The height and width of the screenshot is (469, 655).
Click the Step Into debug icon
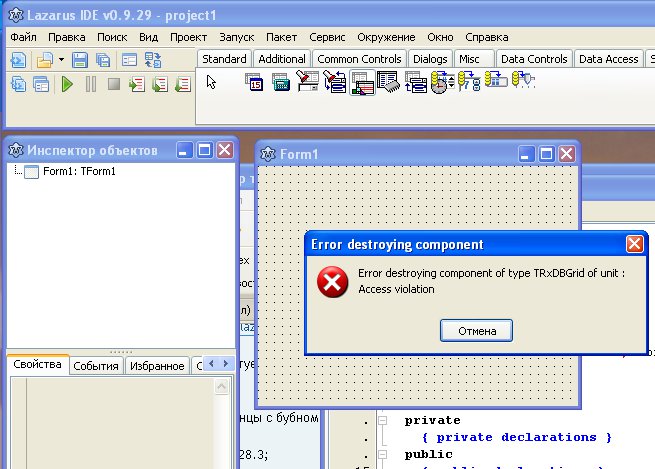136,84
